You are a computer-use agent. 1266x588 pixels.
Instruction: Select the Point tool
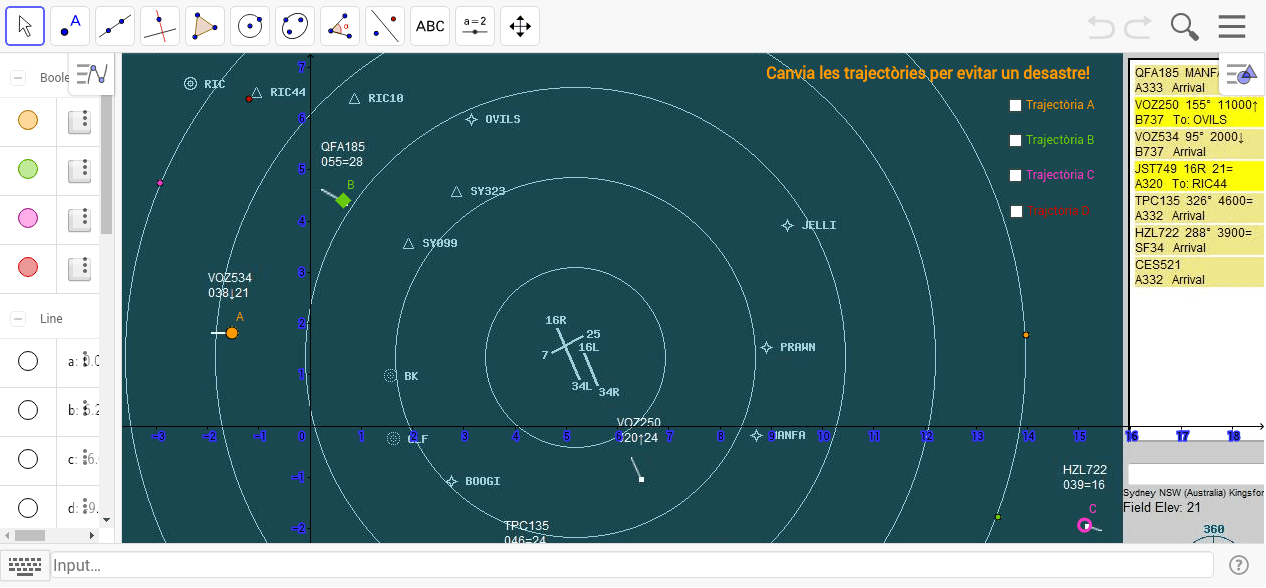(70, 26)
